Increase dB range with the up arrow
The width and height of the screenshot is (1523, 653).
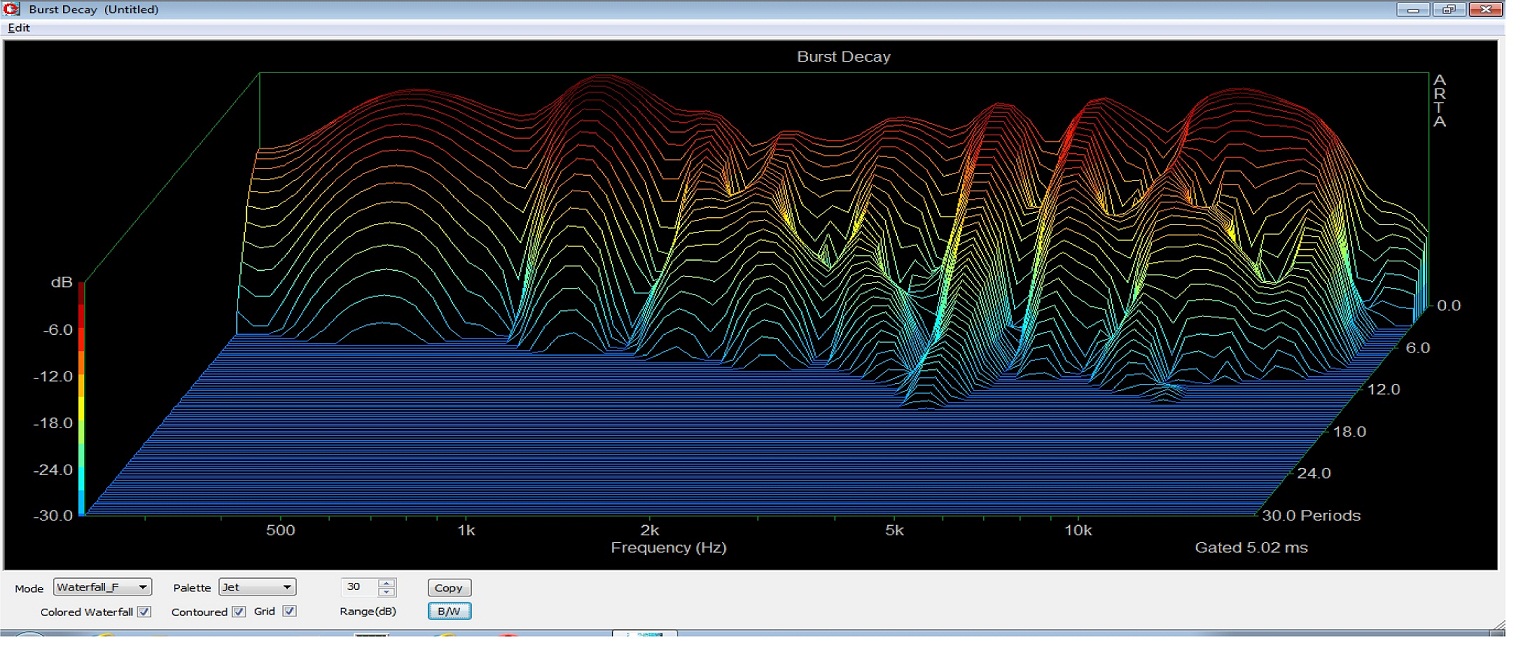[x=387, y=583]
